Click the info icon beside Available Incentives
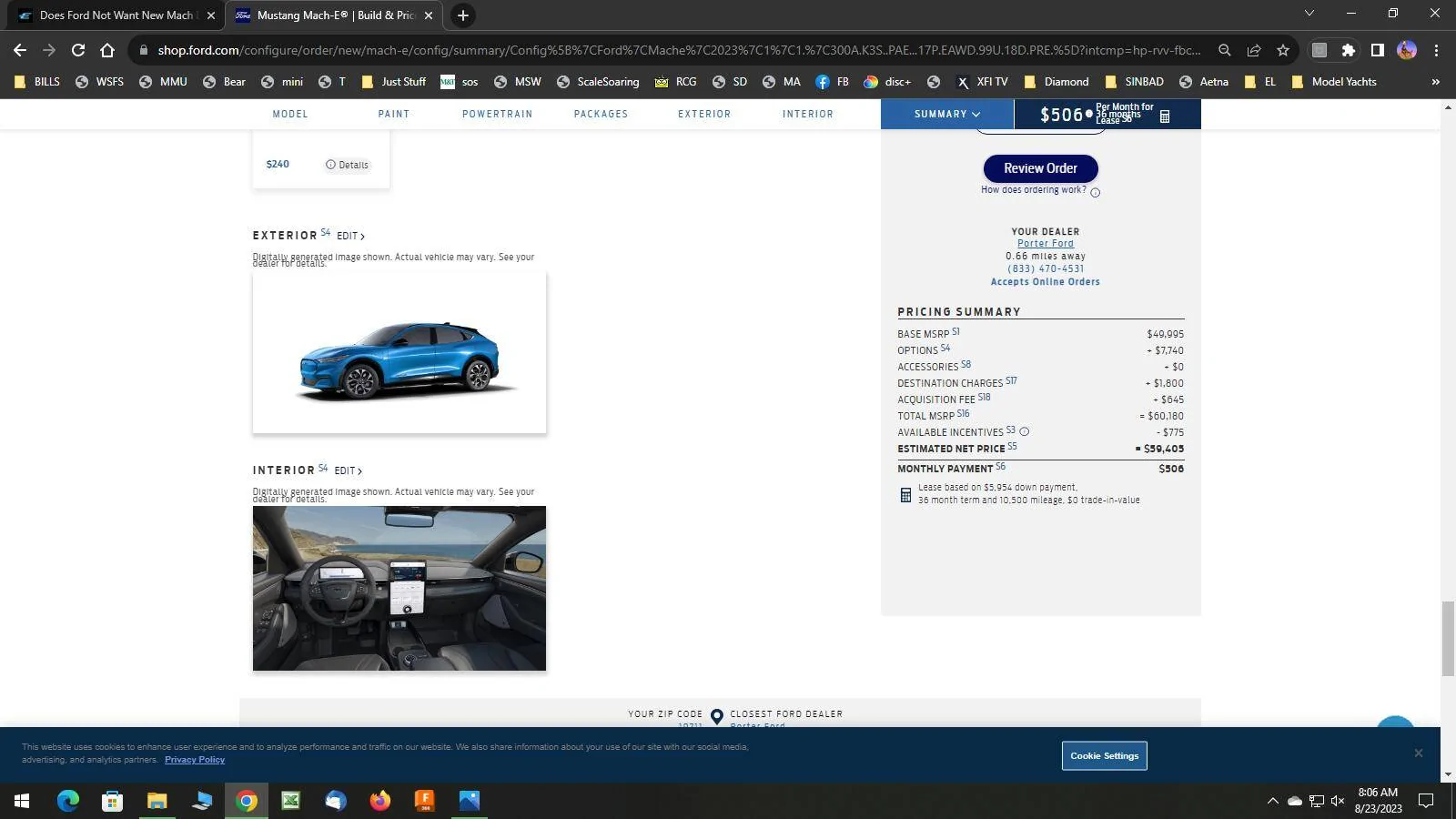 pos(1025,431)
